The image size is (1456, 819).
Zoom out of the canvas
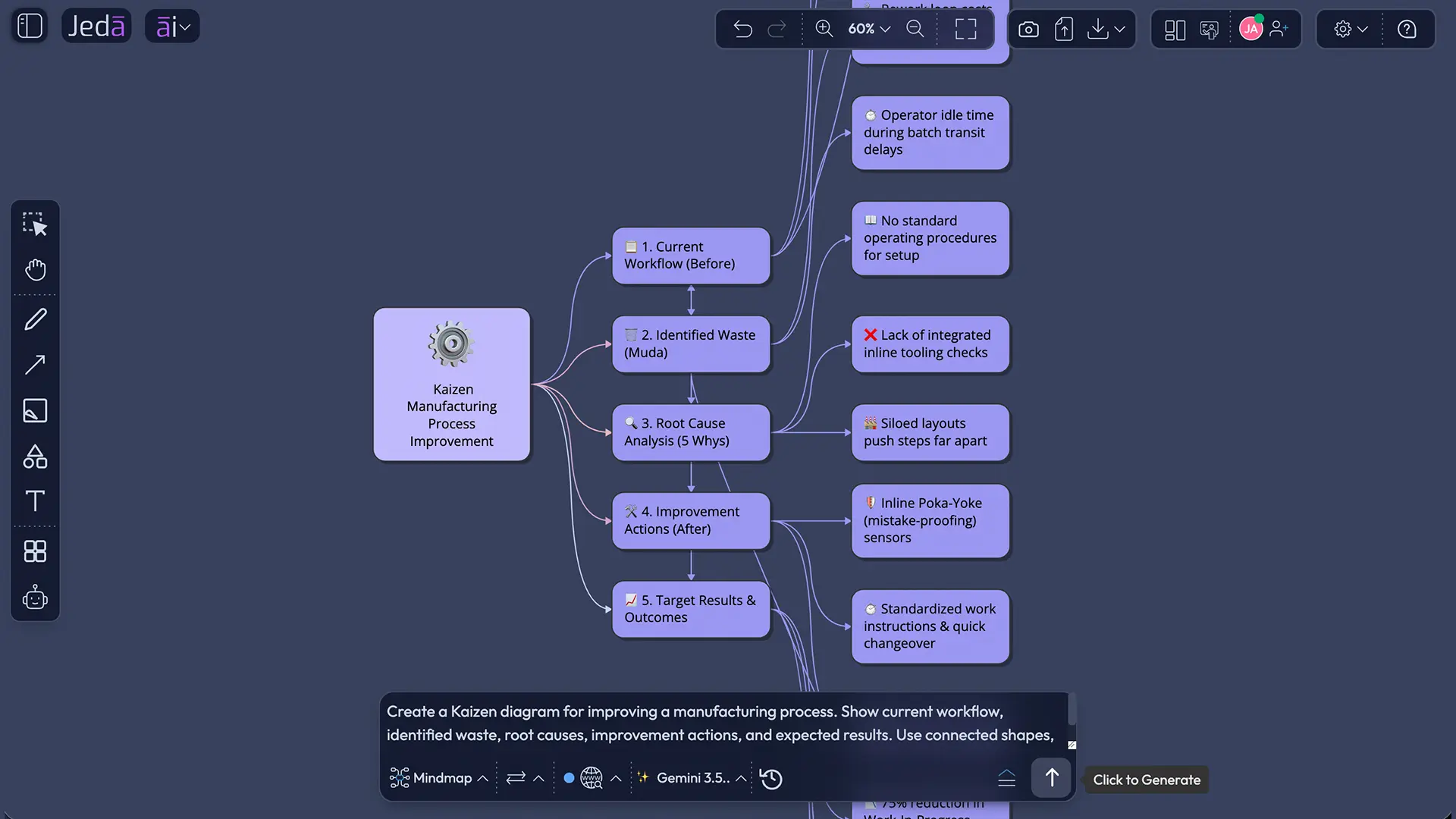coord(915,29)
